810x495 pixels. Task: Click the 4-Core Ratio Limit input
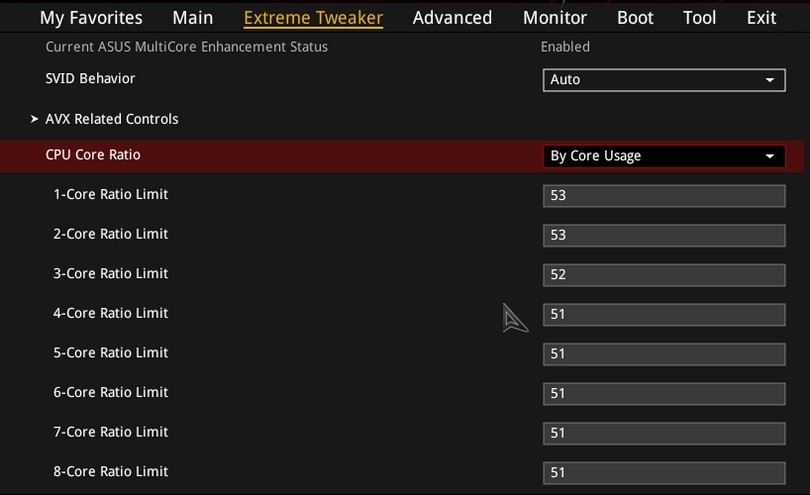[x=664, y=314]
